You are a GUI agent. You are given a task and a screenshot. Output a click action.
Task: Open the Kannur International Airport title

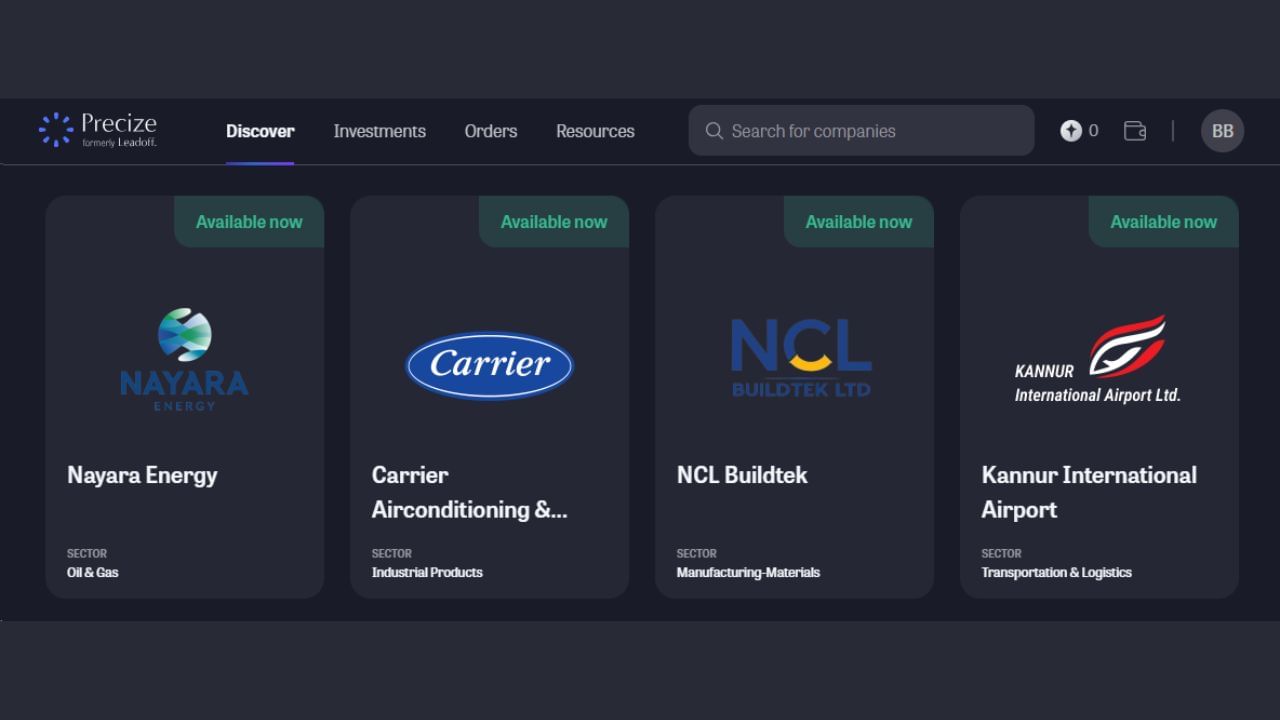pyautogui.click(x=1089, y=492)
